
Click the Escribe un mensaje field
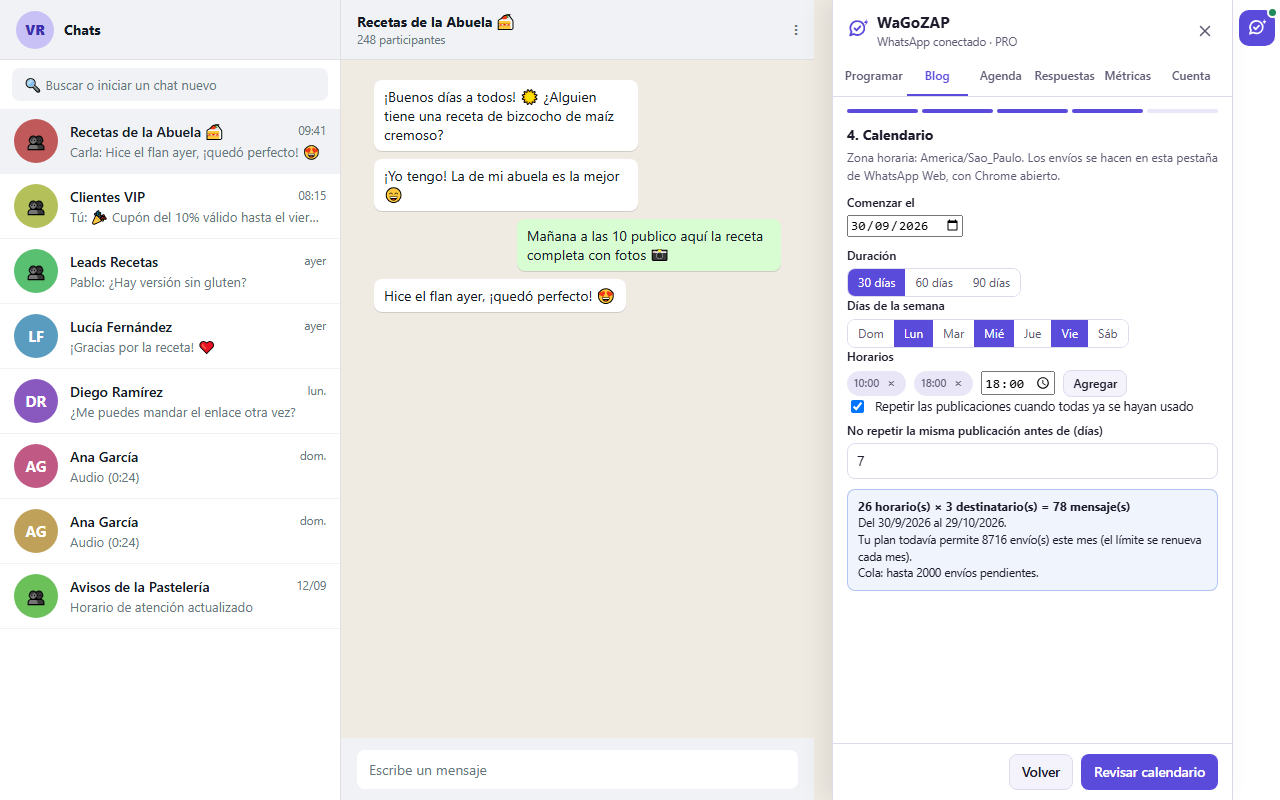tap(577, 770)
